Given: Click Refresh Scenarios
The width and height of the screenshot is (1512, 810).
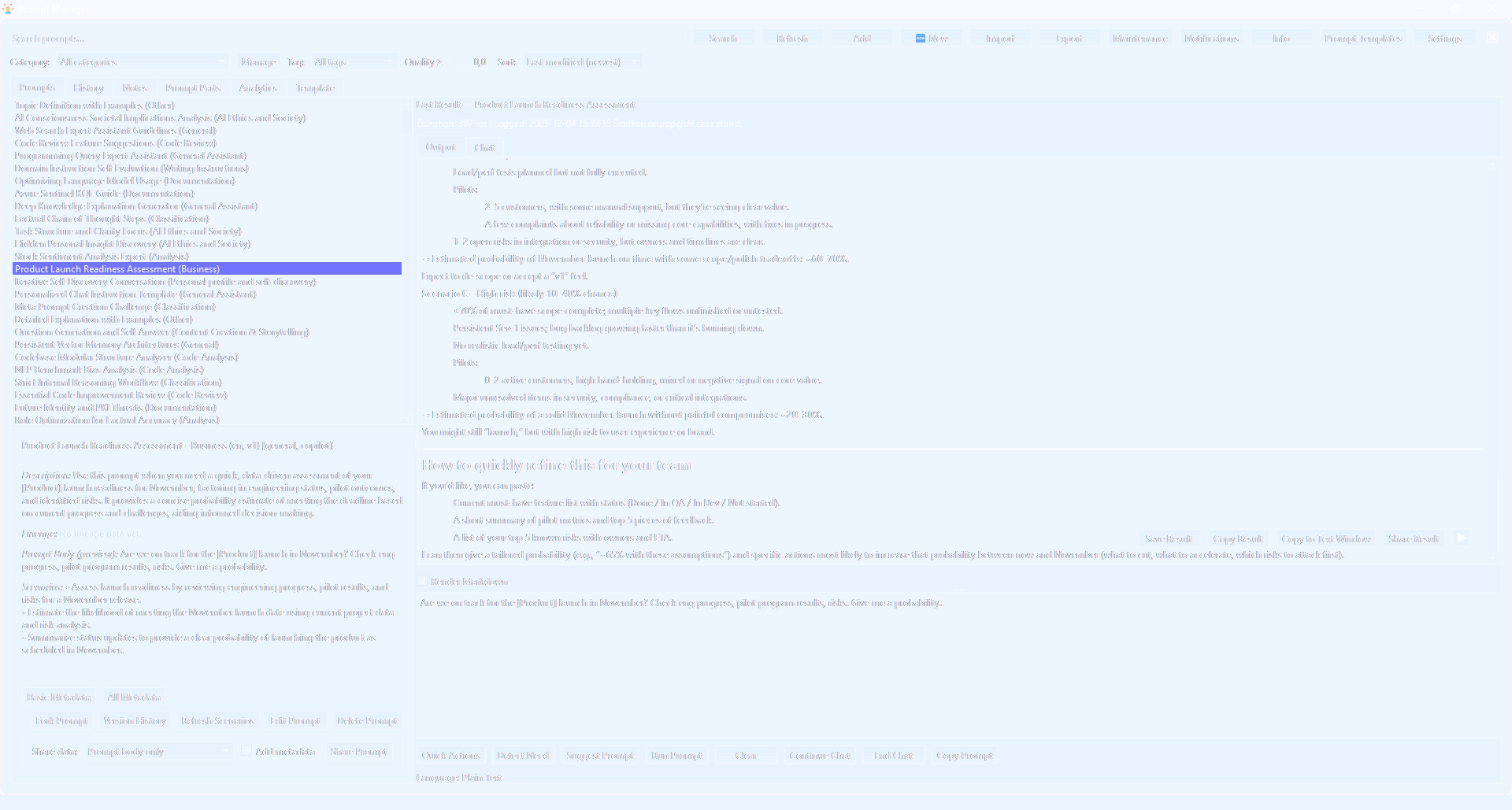Looking at the screenshot, I should pos(217,720).
